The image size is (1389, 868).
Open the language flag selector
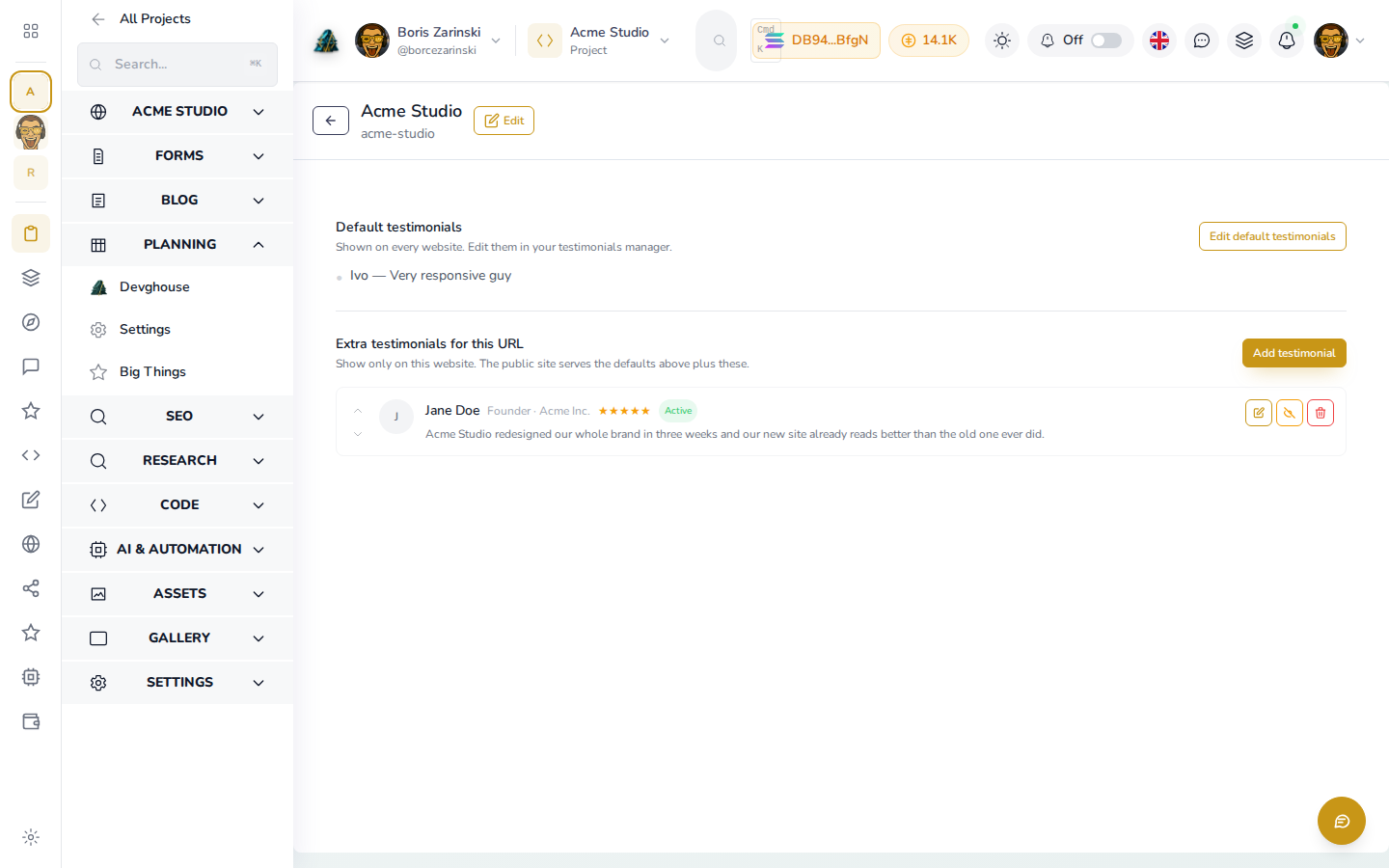1159,41
